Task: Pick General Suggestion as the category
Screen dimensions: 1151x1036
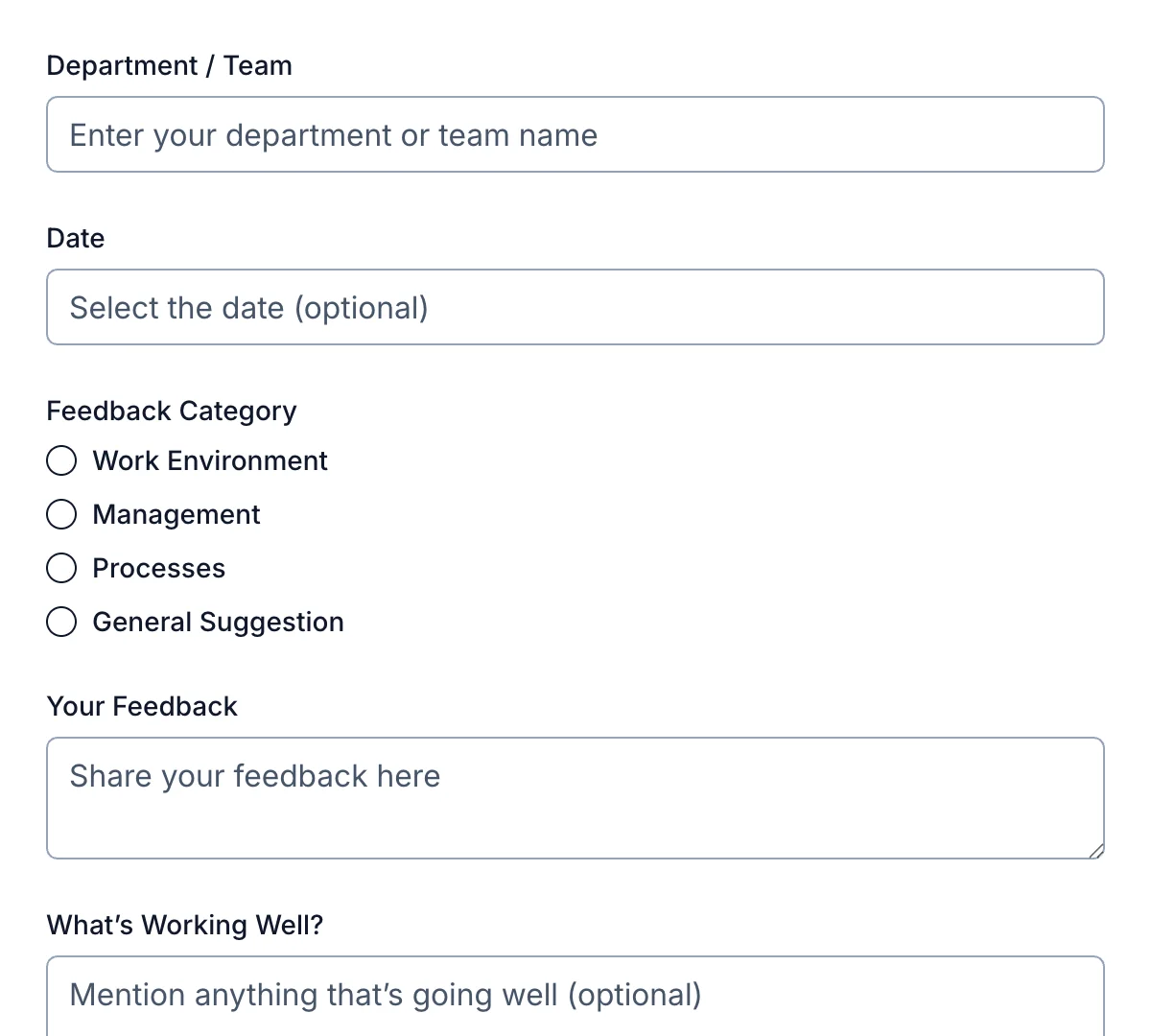Action: tap(60, 622)
